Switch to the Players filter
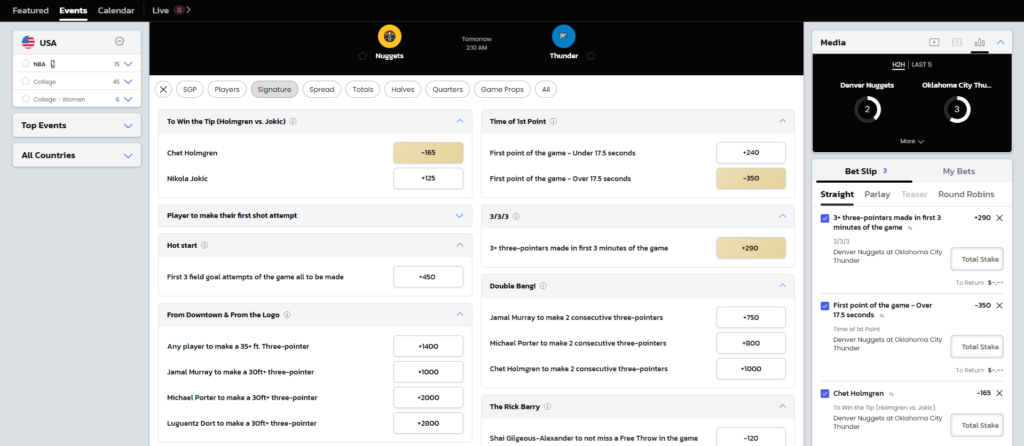The width and height of the screenshot is (1024, 446). [x=227, y=89]
